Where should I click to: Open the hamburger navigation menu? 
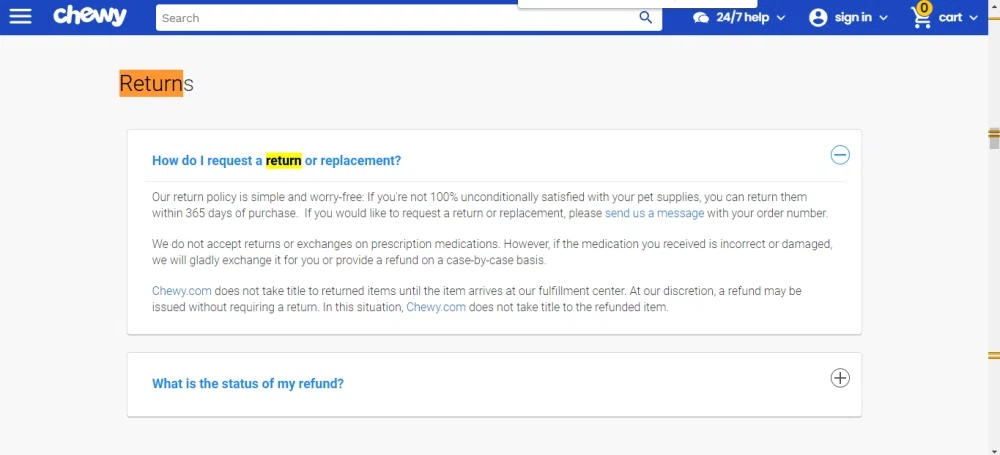(x=20, y=17)
